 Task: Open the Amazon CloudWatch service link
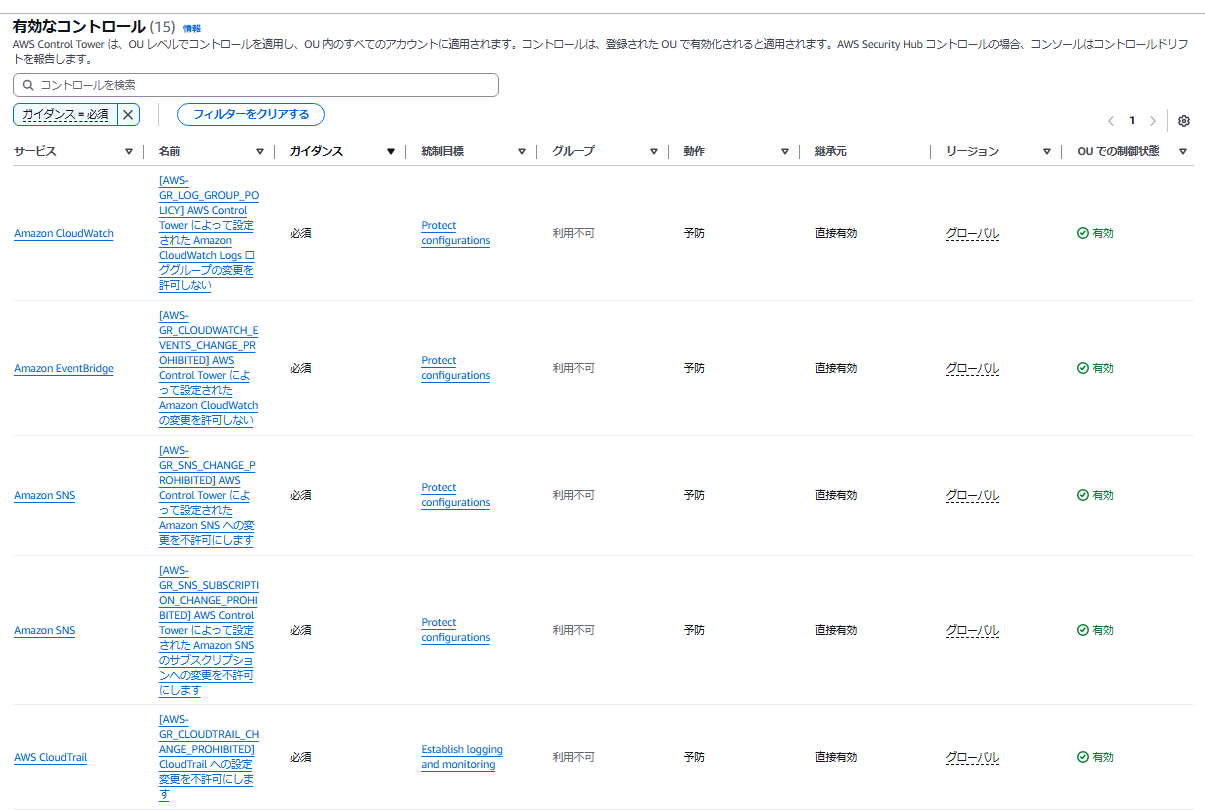click(63, 233)
